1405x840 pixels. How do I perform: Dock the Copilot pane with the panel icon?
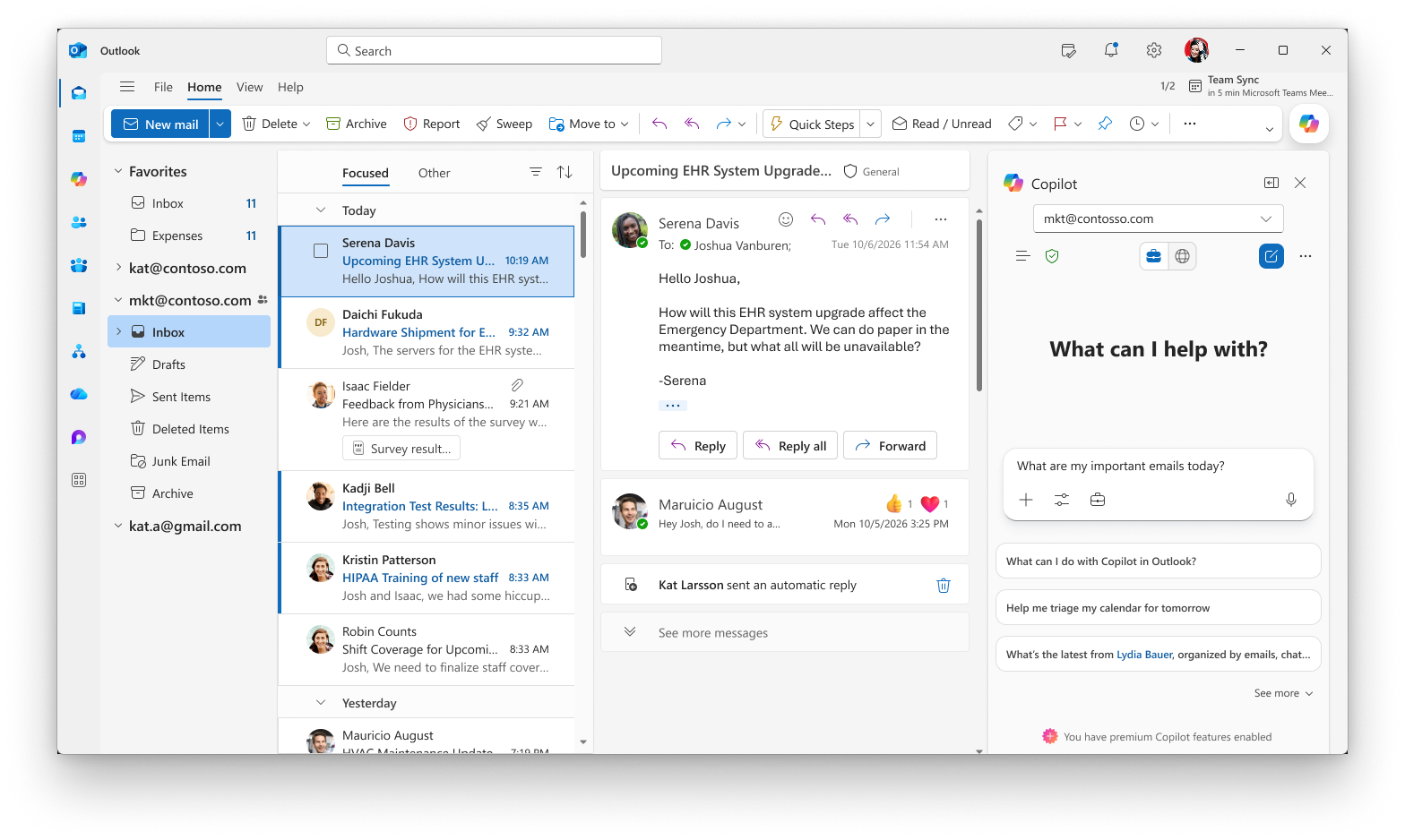coord(1271,183)
